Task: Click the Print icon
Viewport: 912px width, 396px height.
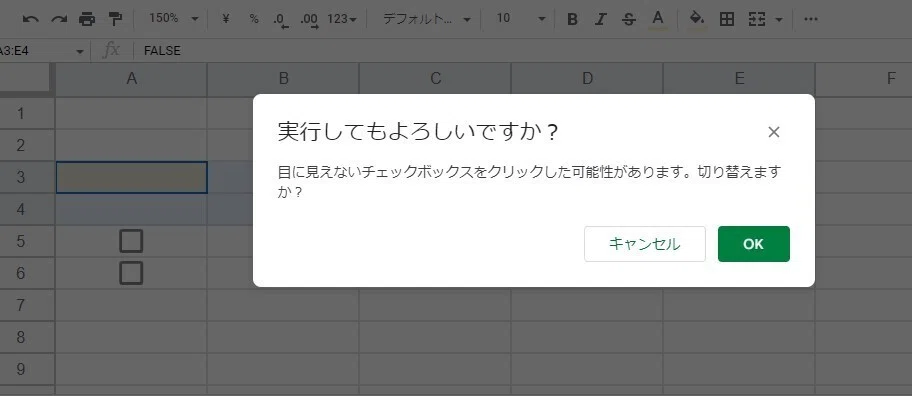Action: click(87, 19)
